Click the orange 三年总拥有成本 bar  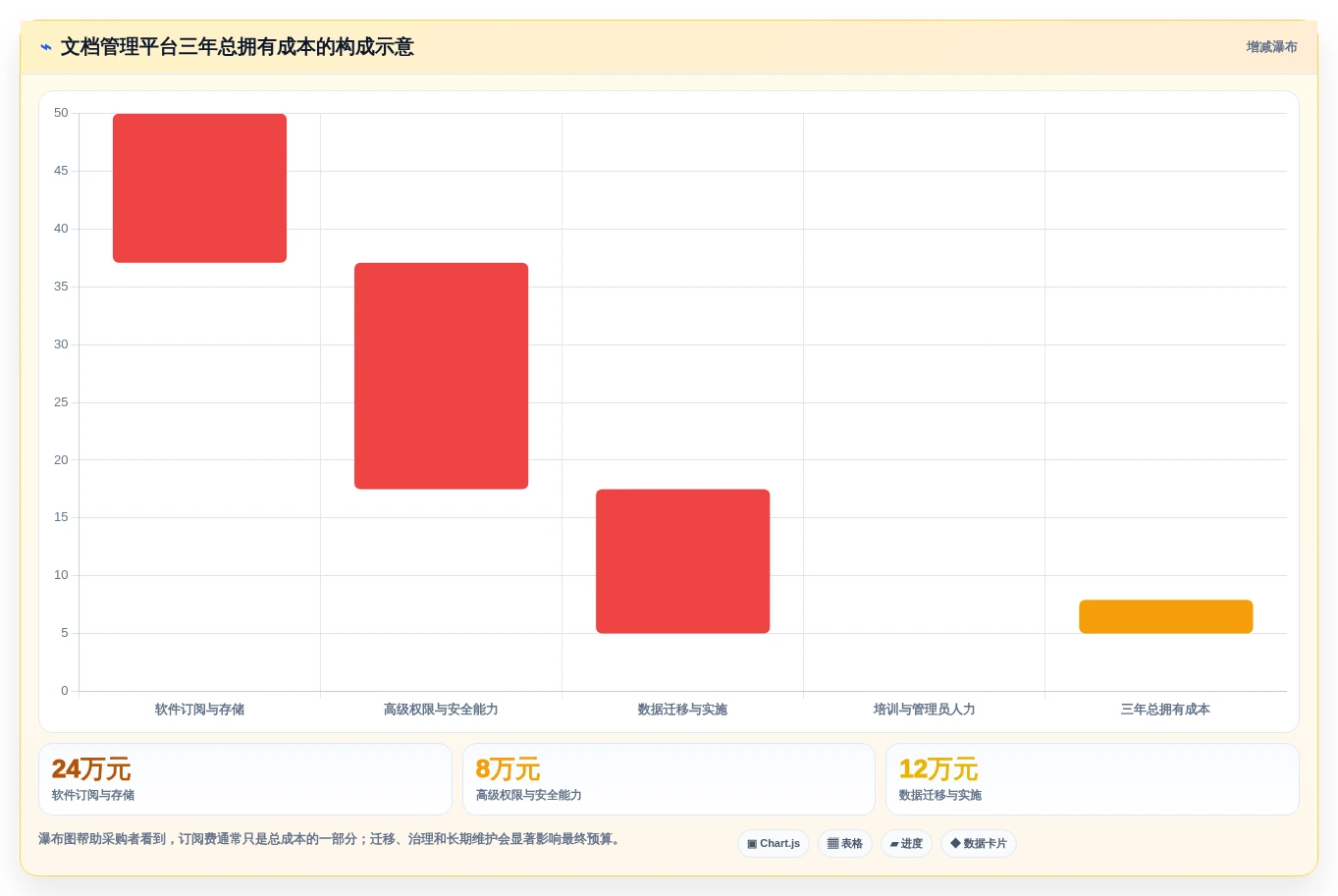point(1165,616)
